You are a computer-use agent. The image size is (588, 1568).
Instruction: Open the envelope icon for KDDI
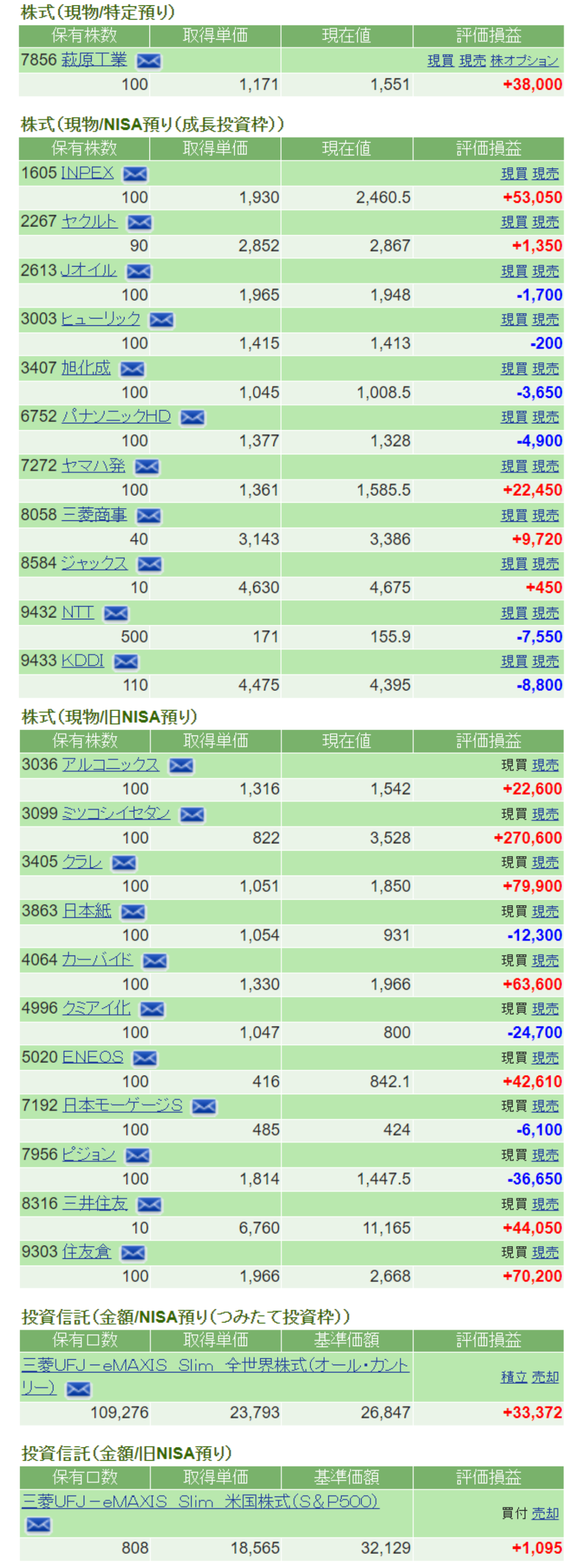click(x=126, y=661)
